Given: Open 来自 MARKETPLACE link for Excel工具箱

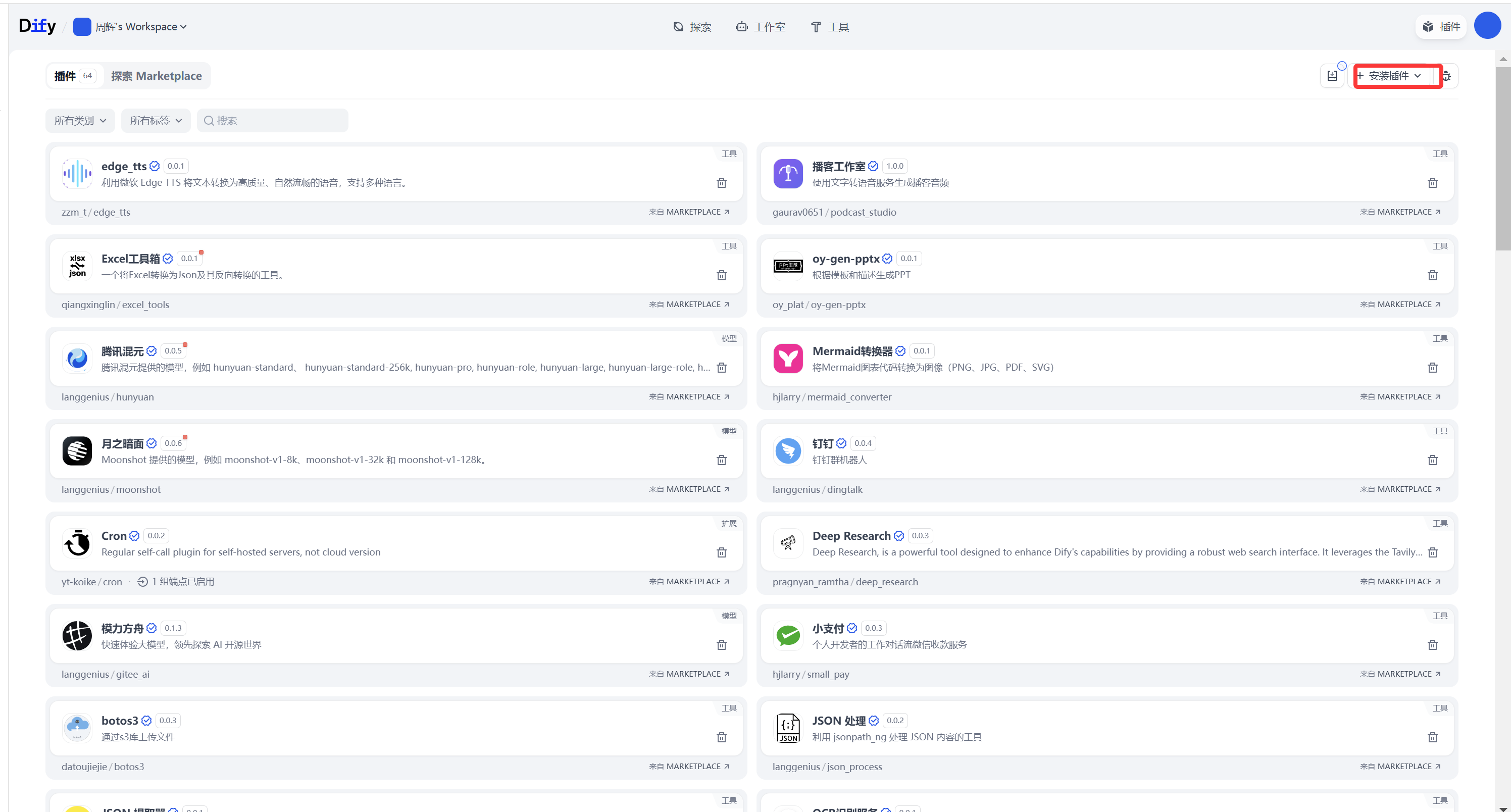Looking at the screenshot, I should point(689,304).
